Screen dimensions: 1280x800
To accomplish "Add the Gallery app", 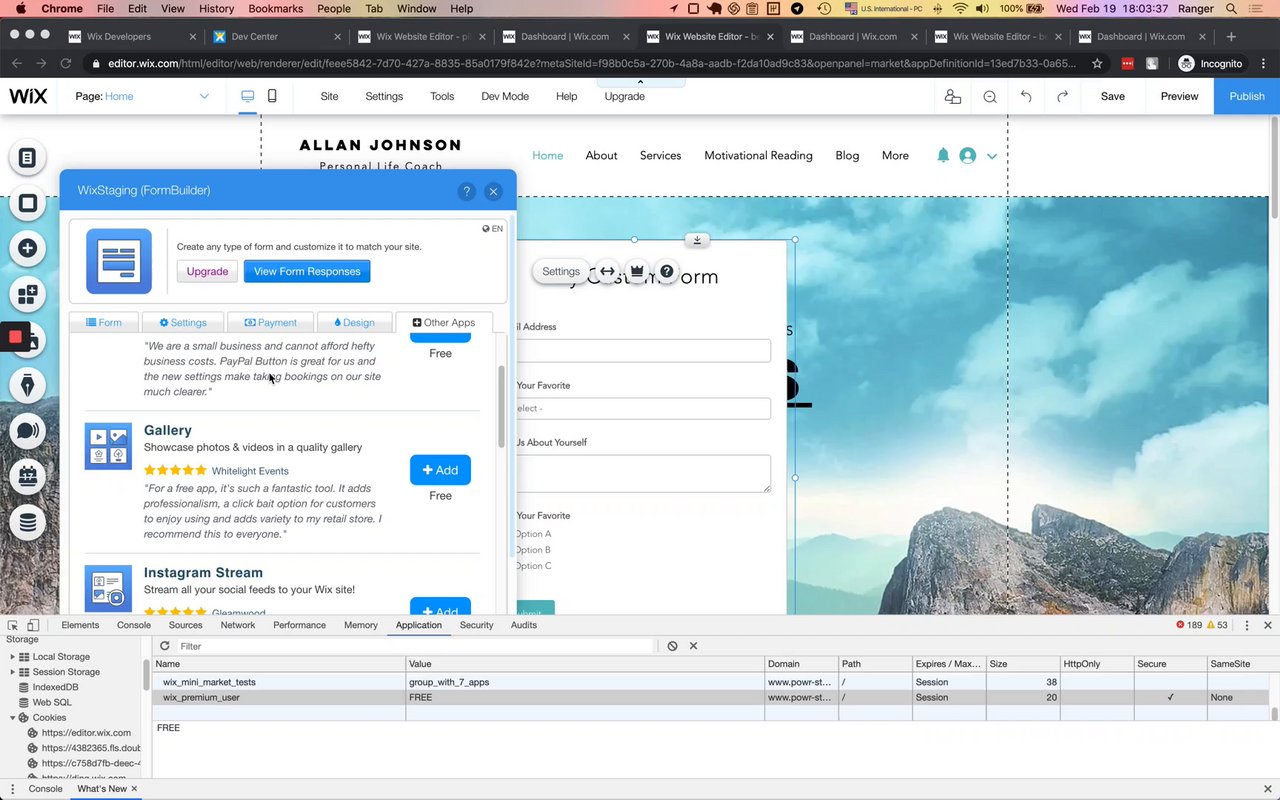I will 440,470.
